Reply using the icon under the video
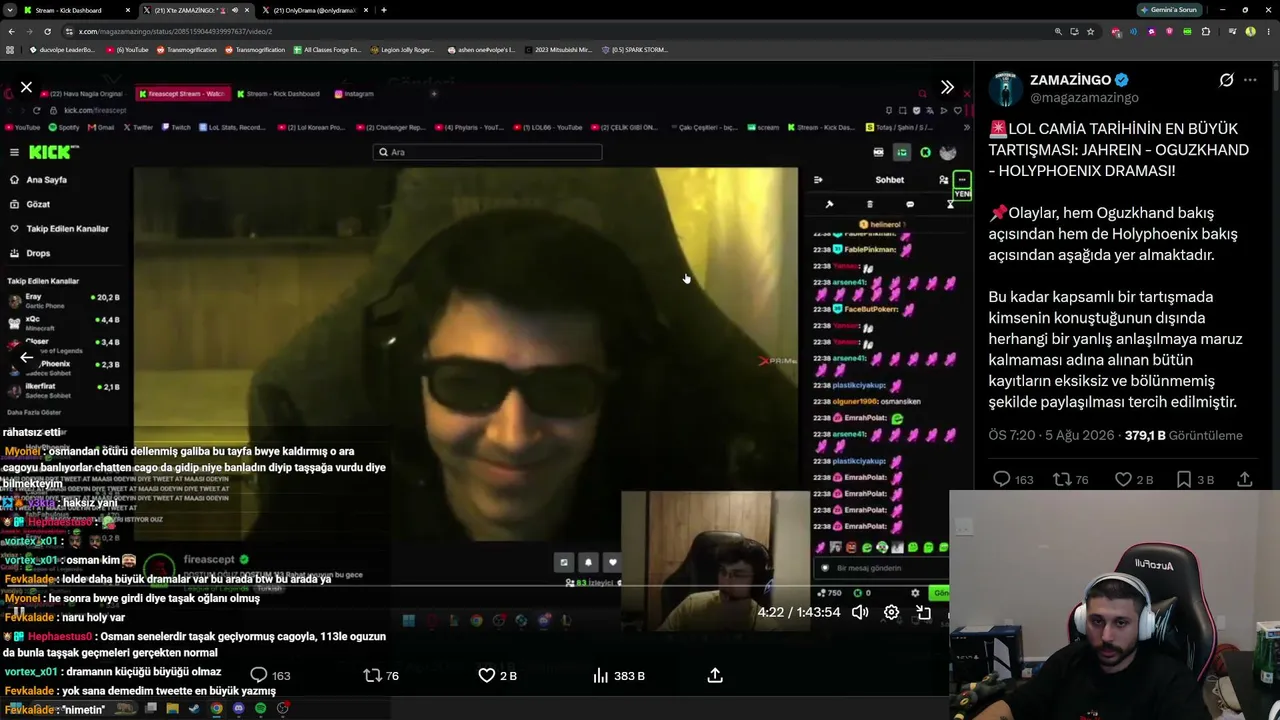Viewport: 1280px width, 720px height. coord(259,675)
